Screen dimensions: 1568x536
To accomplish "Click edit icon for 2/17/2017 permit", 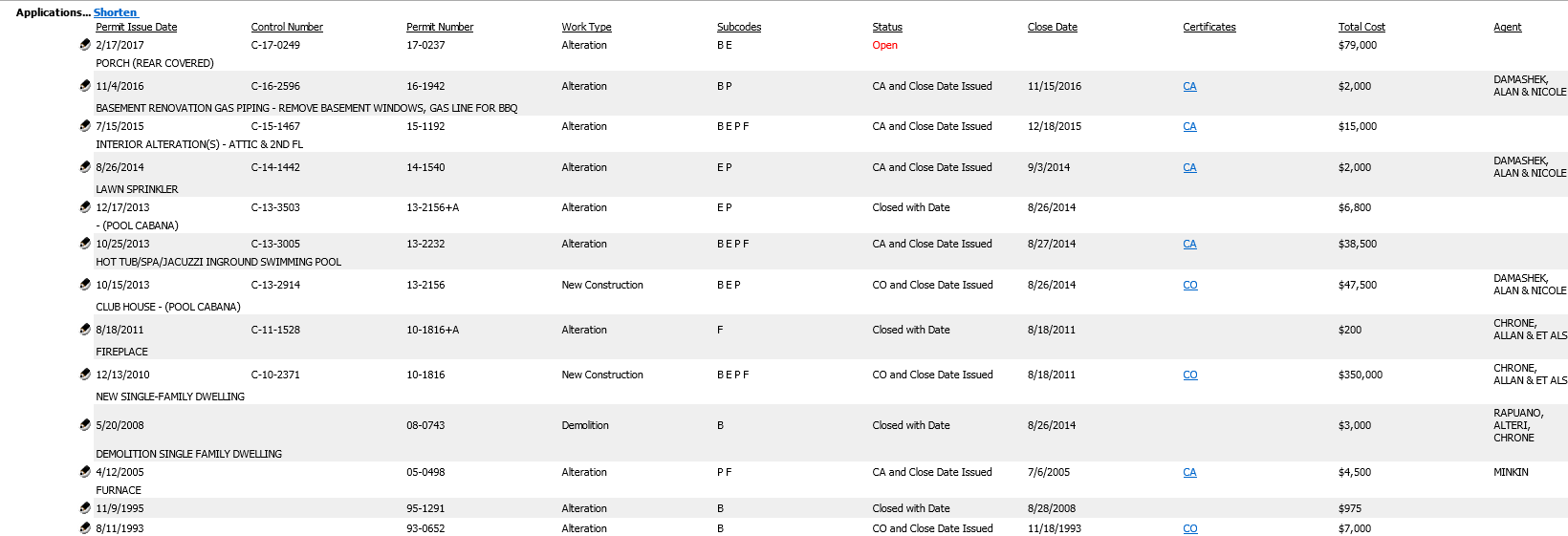I will tap(85, 44).
